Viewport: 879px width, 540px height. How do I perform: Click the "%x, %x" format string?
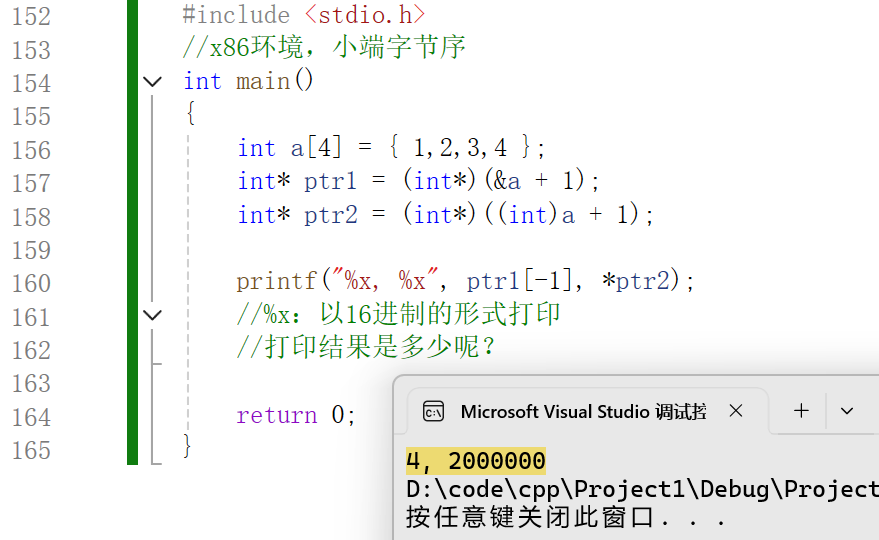point(386,280)
